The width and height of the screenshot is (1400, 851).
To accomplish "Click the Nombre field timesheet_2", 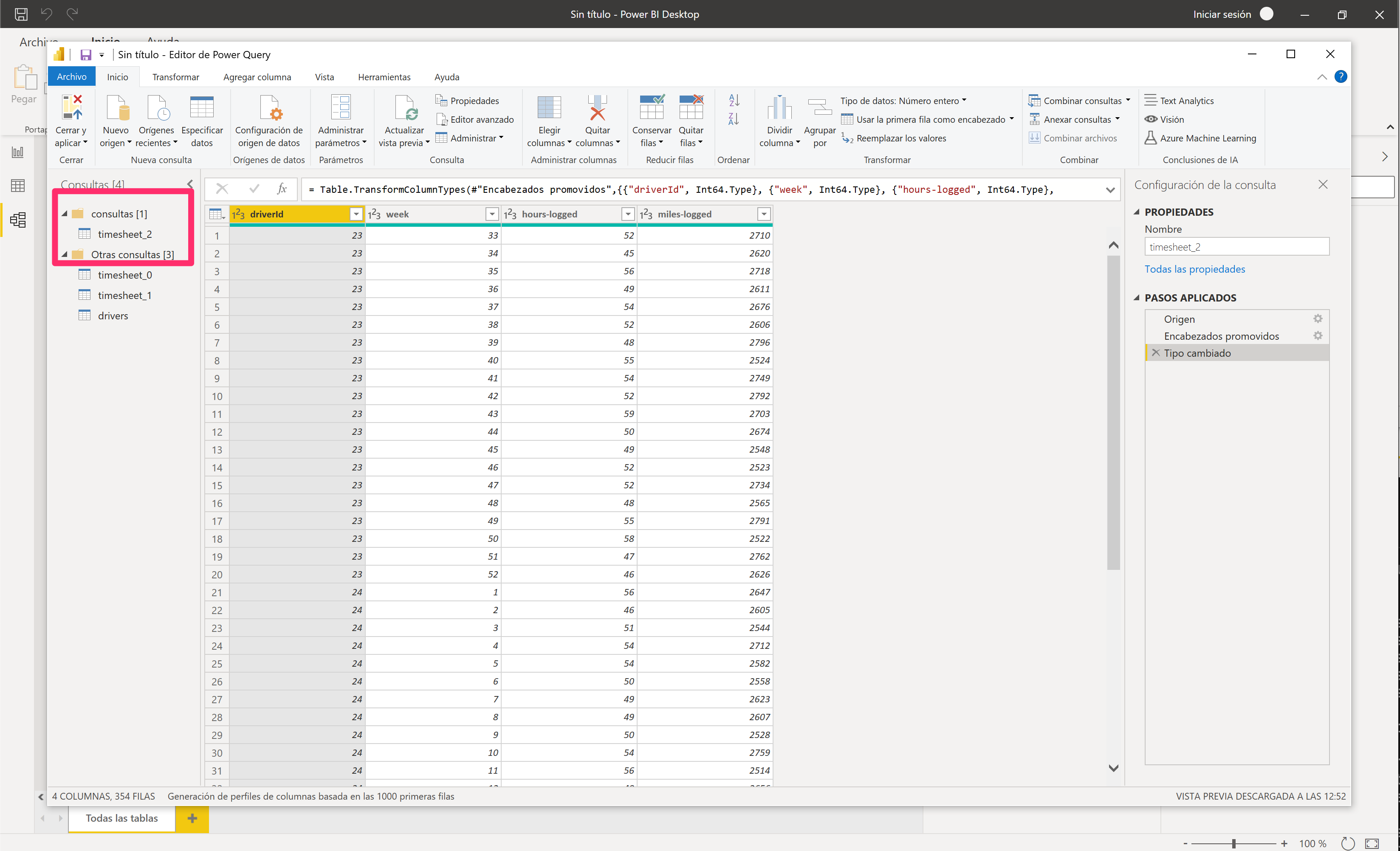I will pos(1236,247).
